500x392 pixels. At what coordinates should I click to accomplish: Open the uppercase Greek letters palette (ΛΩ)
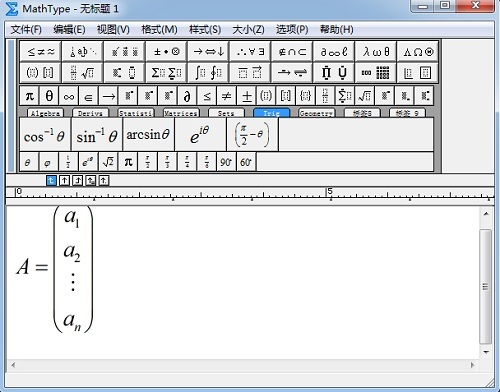click(418, 52)
